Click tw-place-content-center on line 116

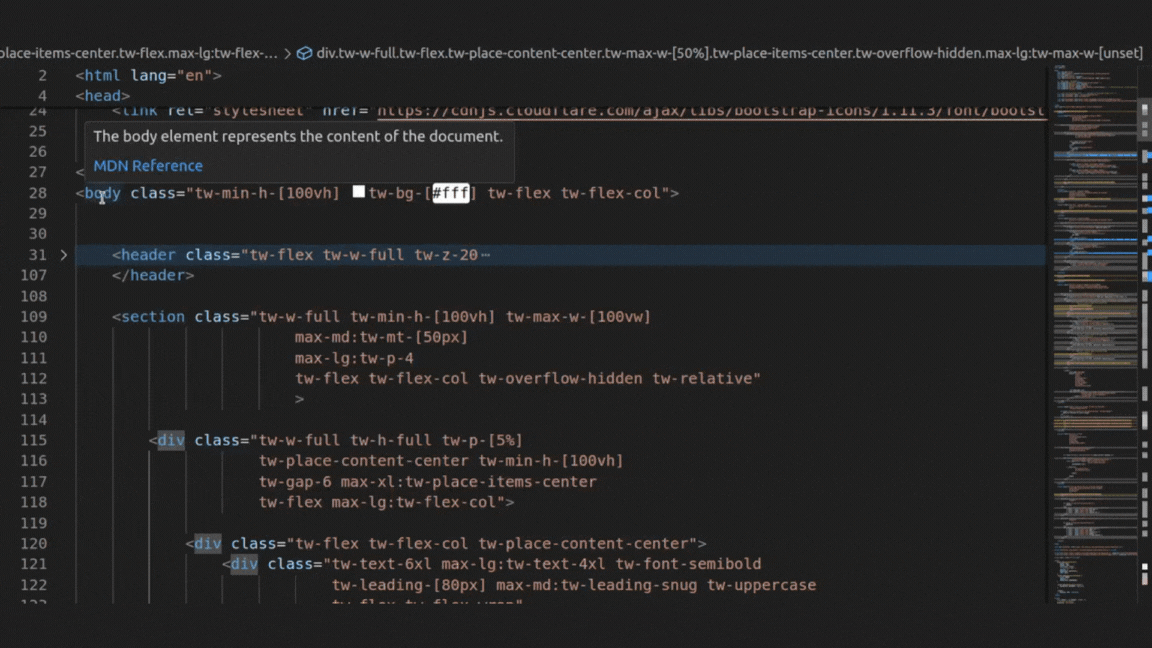[x=364, y=461]
